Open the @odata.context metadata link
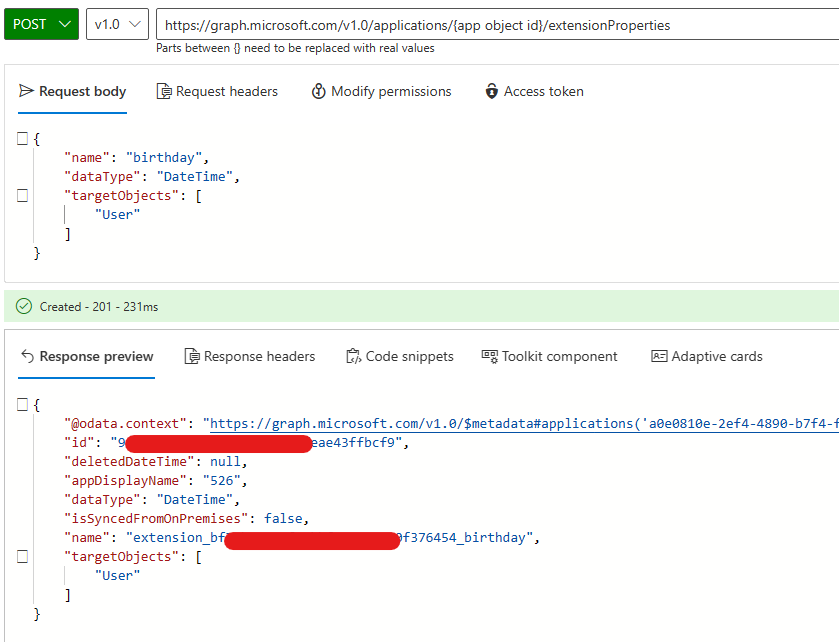The width and height of the screenshot is (839, 642). (x=500, y=423)
